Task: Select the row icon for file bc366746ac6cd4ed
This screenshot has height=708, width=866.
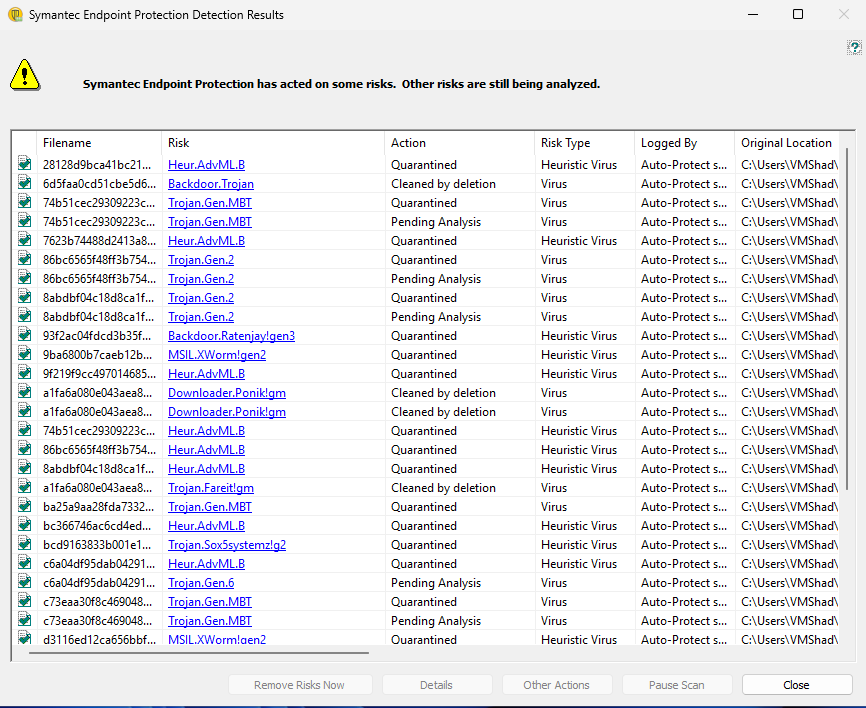Action: (x=24, y=525)
